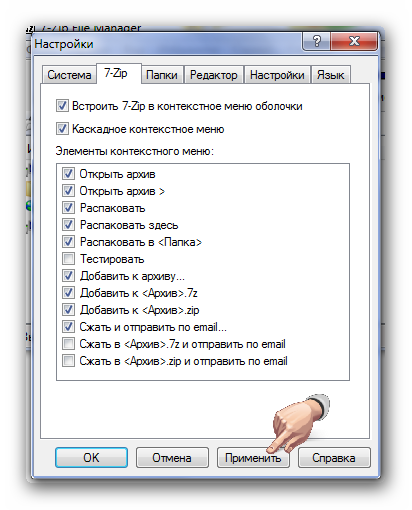The width and height of the screenshot is (412, 510).
Task: Toggle Распаковать в <Папка> checkbox
Action: [x=68, y=242]
